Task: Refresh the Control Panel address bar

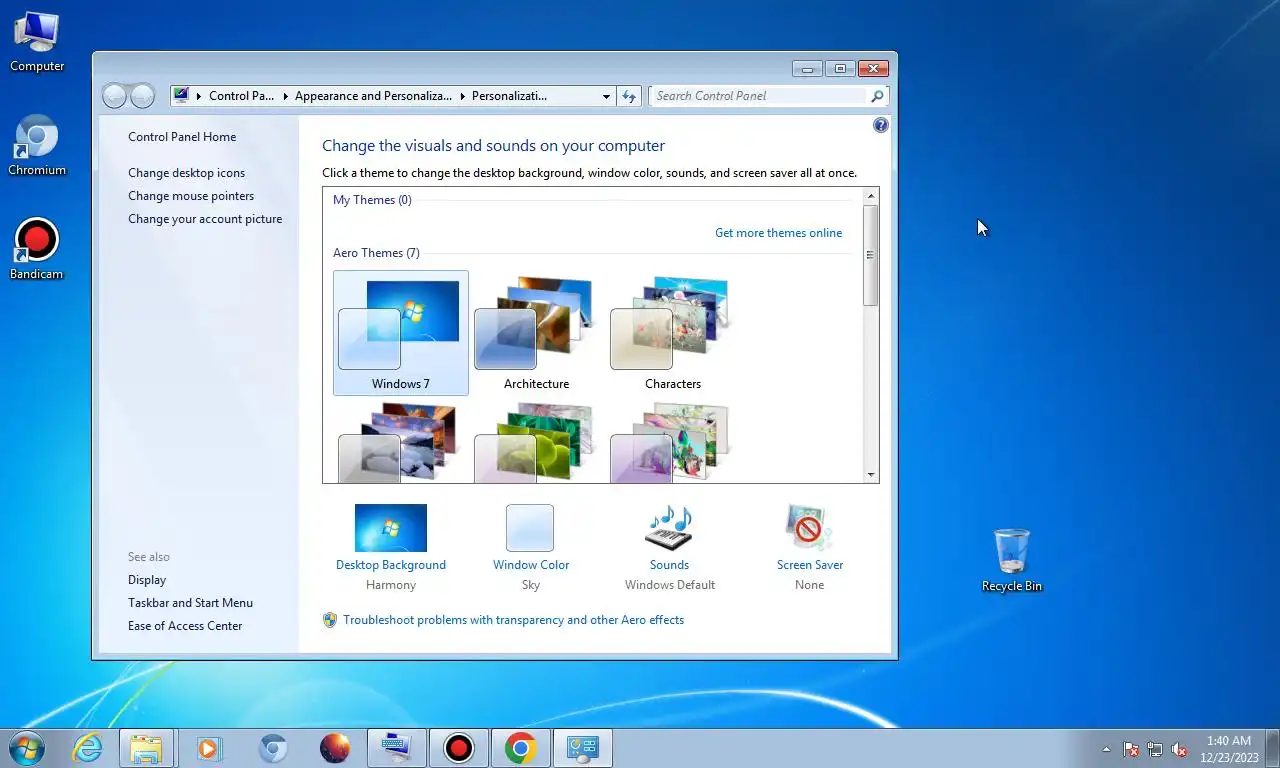Action: click(629, 96)
